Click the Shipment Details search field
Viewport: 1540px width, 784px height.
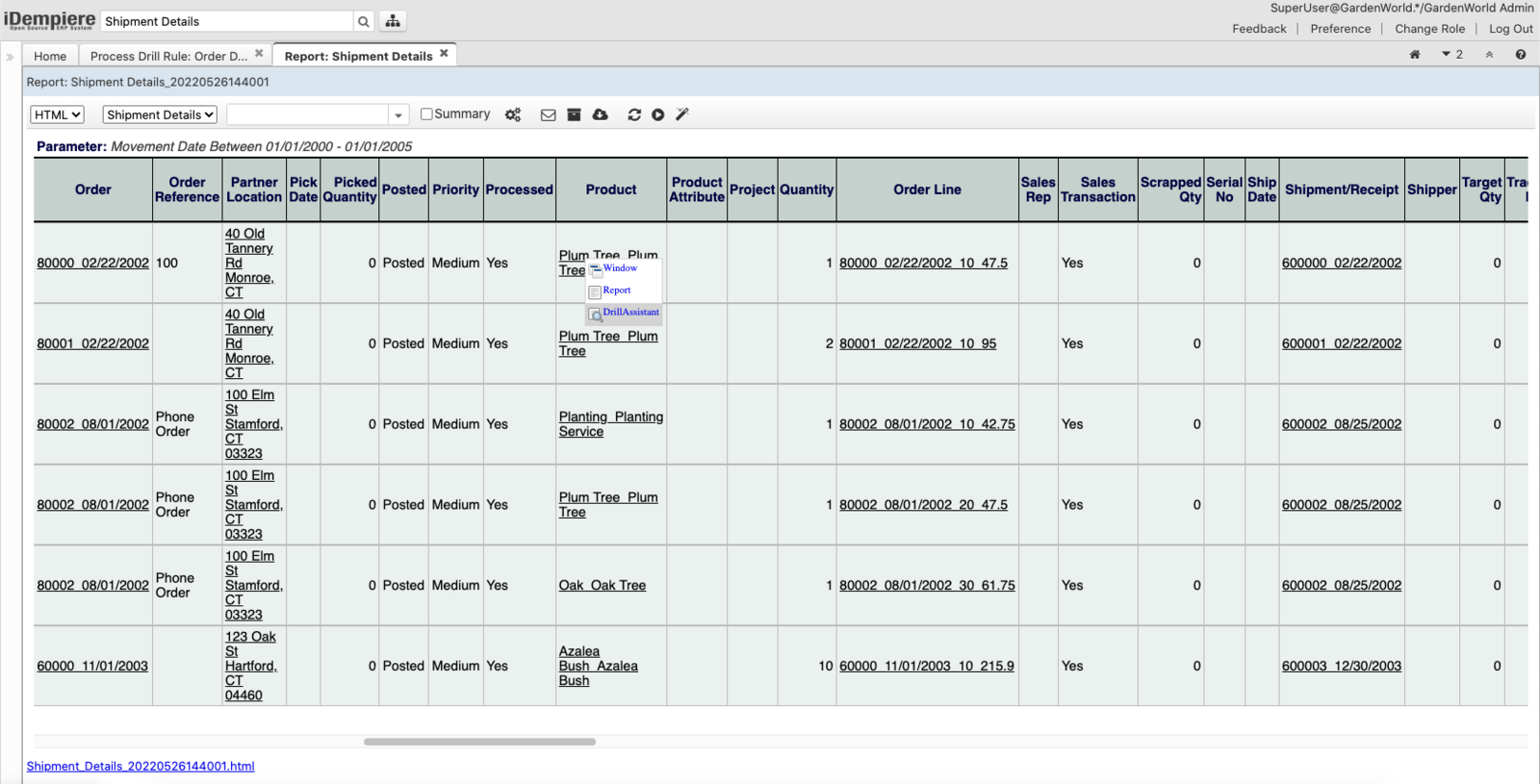click(x=227, y=21)
